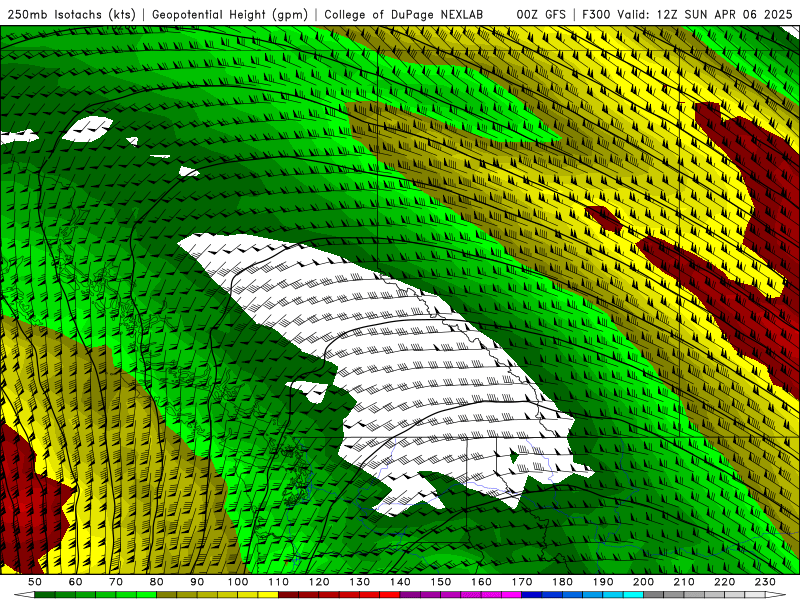Click the 230 label on the legend
The height and width of the screenshot is (600, 800).
click(765, 582)
